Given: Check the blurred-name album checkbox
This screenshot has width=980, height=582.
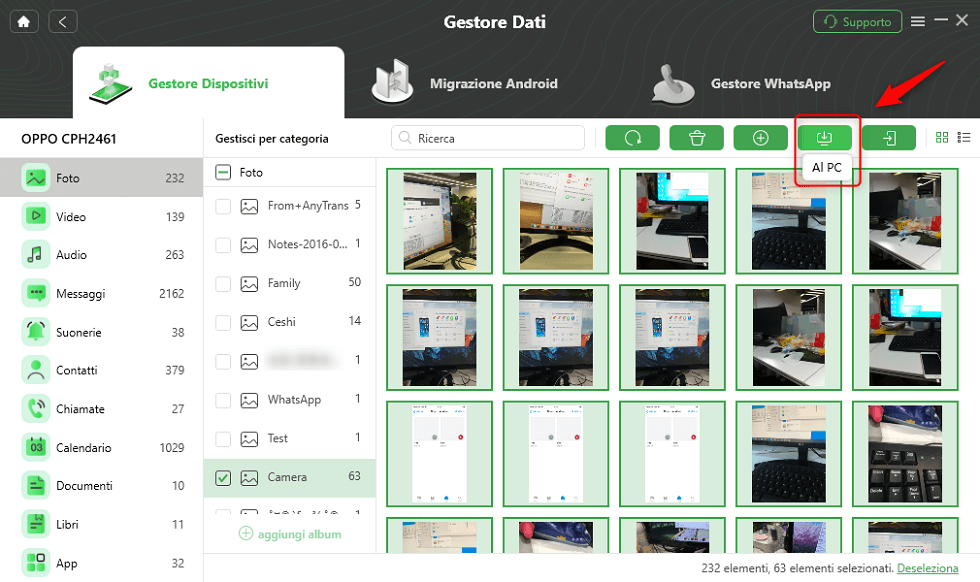Looking at the screenshot, I should click(x=223, y=361).
